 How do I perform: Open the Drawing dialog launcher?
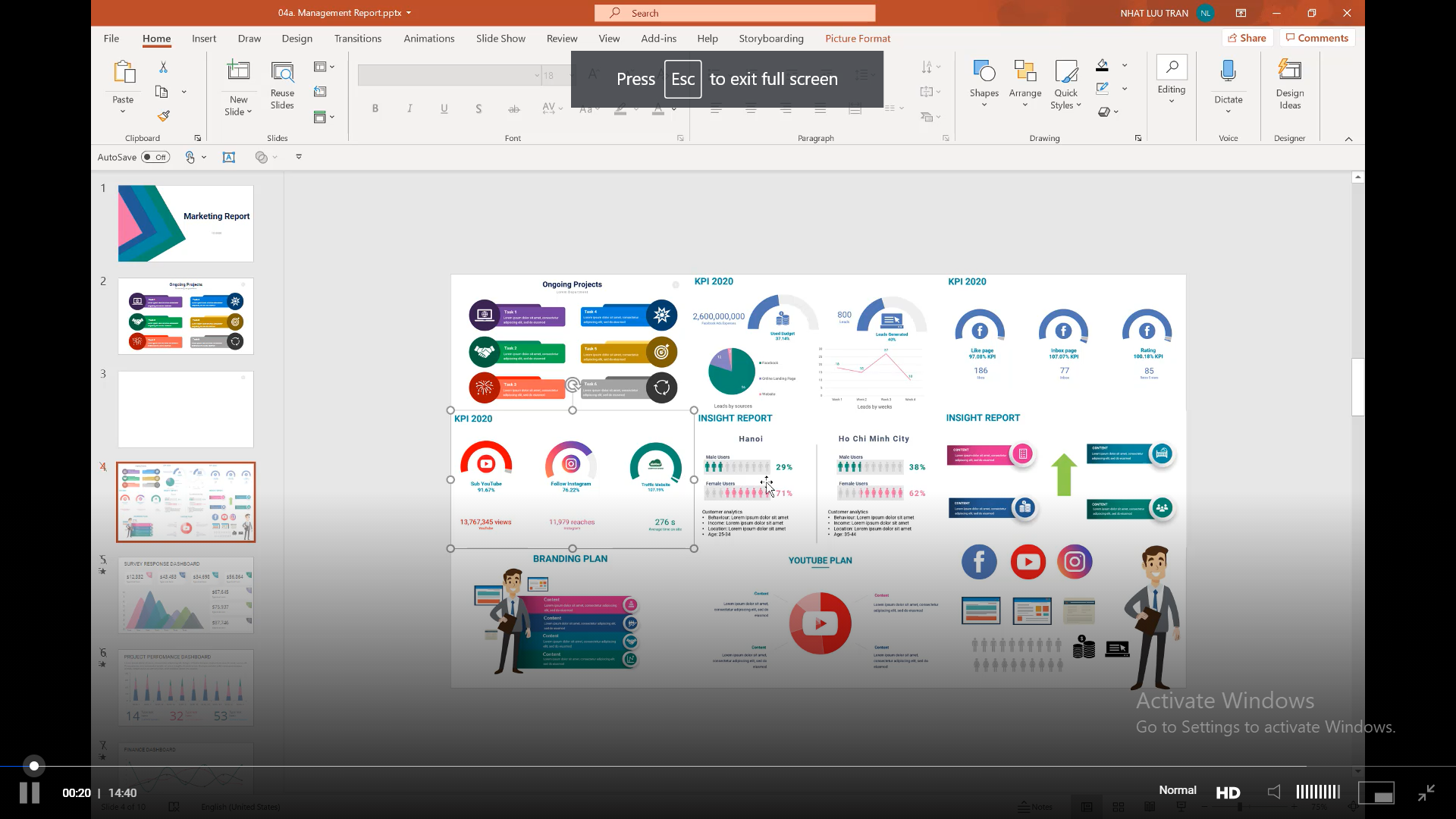coord(1138,138)
